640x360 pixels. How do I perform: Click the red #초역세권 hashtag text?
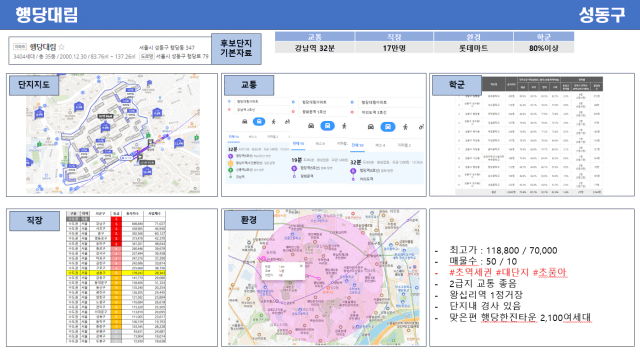(471, 272)
